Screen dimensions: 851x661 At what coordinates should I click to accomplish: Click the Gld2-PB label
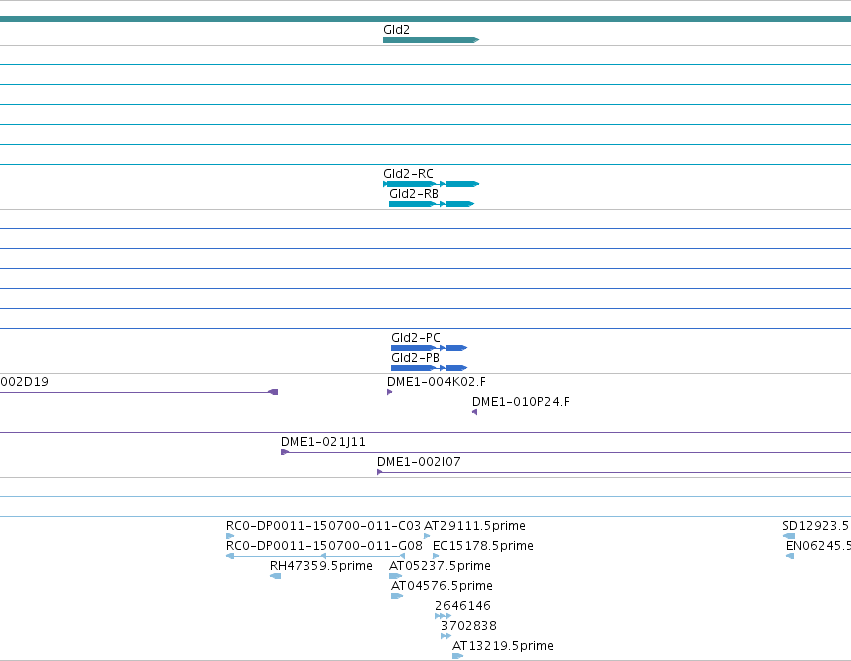pos(415,358)
